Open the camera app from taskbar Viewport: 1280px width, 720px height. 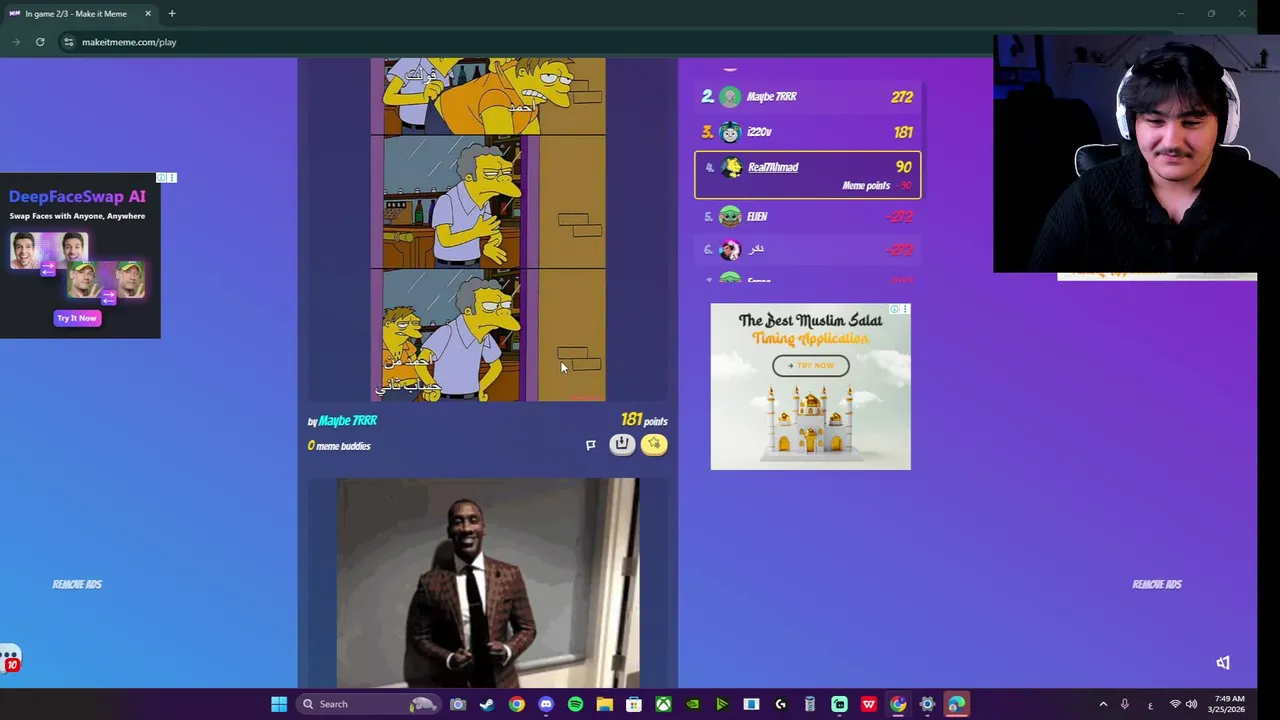click(x=458, y=704)
